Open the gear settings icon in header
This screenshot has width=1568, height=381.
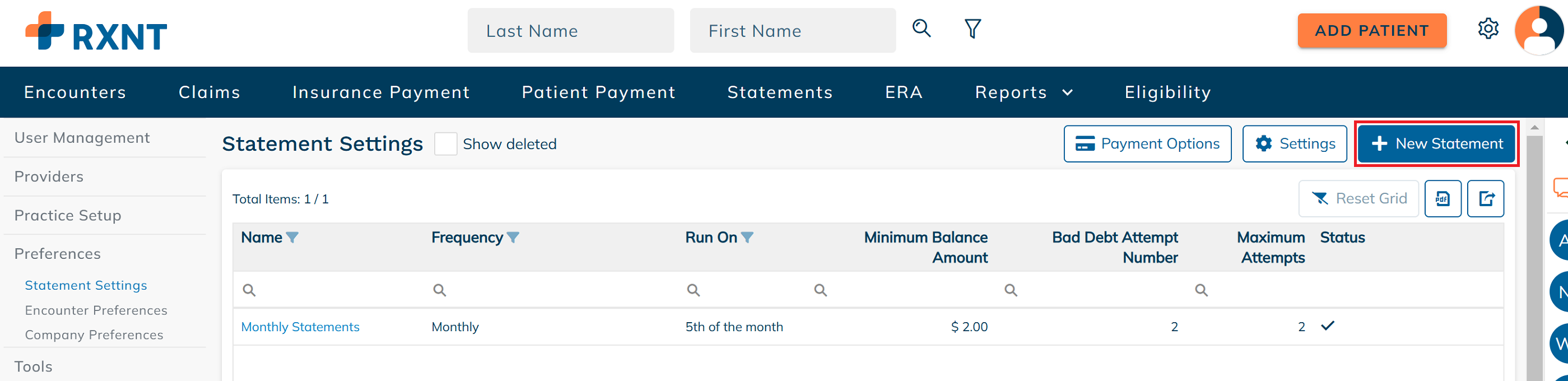pyautogui.click(x=1488, y=29)
